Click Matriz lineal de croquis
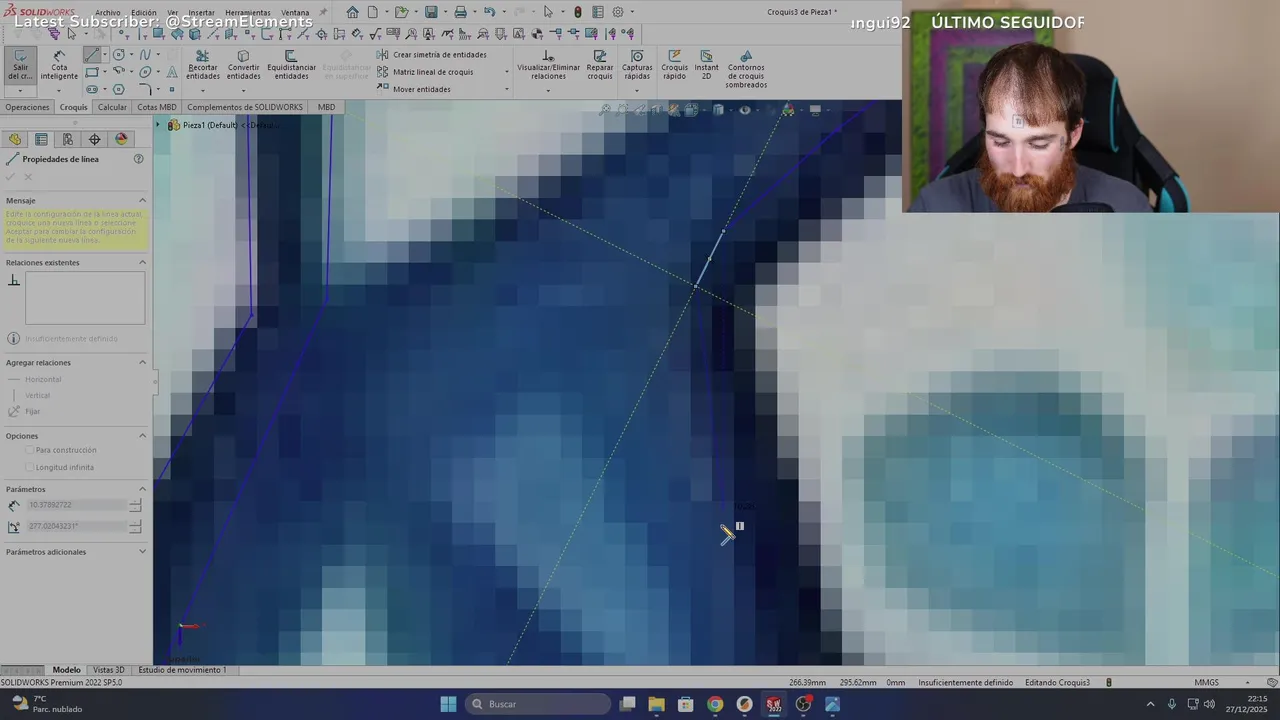The image size is (1280, 720). coord(426,72)
